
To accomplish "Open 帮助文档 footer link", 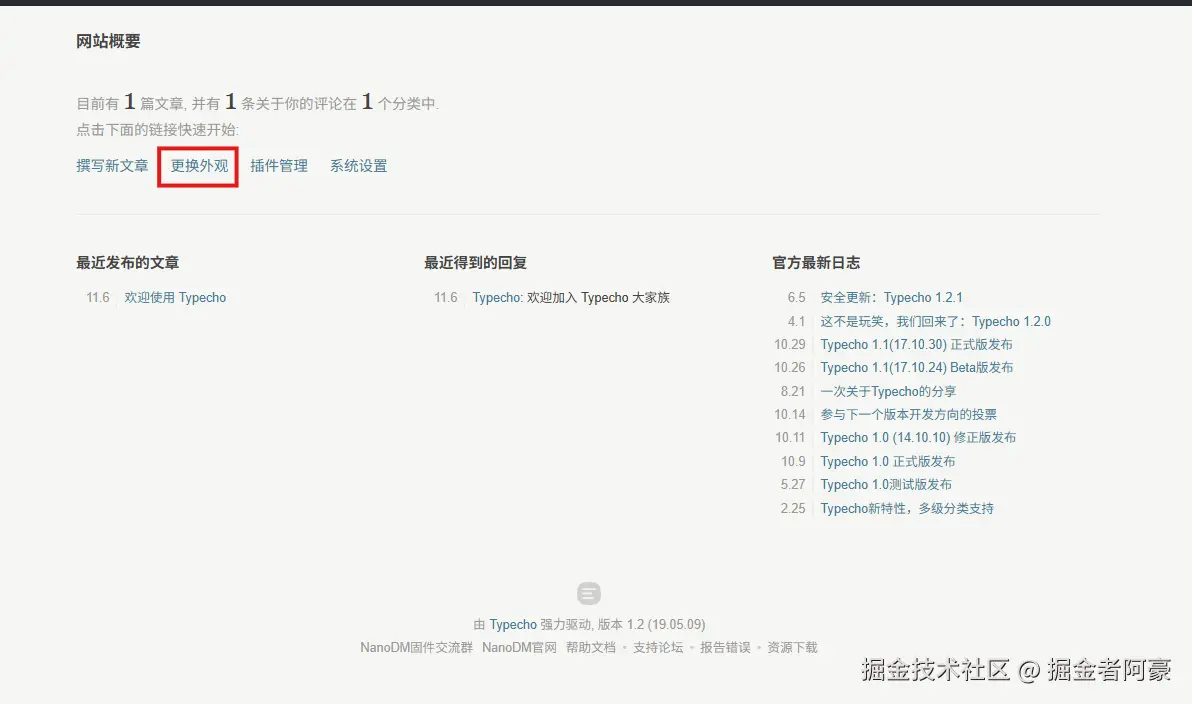I will pos(591,647).
